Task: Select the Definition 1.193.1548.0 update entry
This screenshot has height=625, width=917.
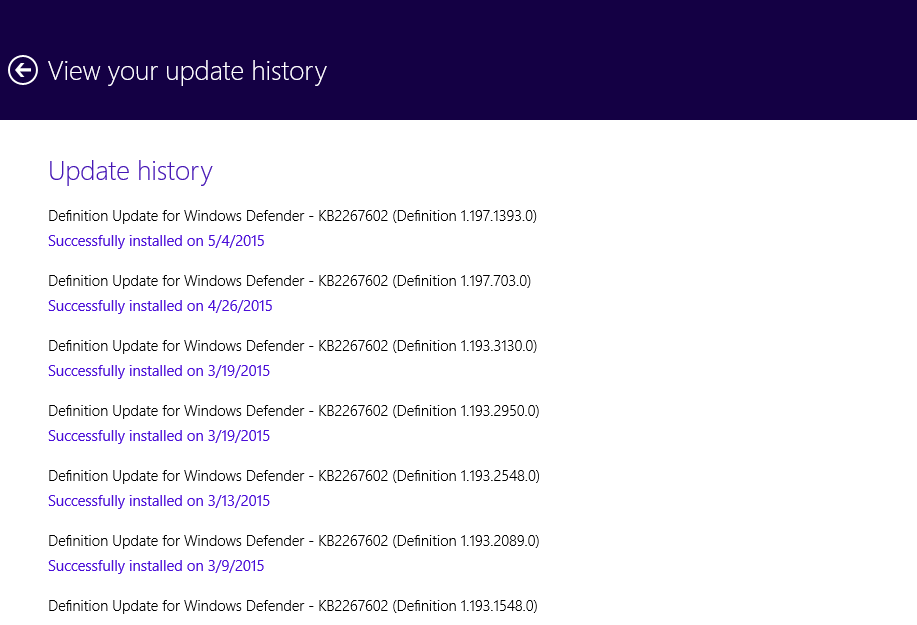Action: click(x=292, y=605)
